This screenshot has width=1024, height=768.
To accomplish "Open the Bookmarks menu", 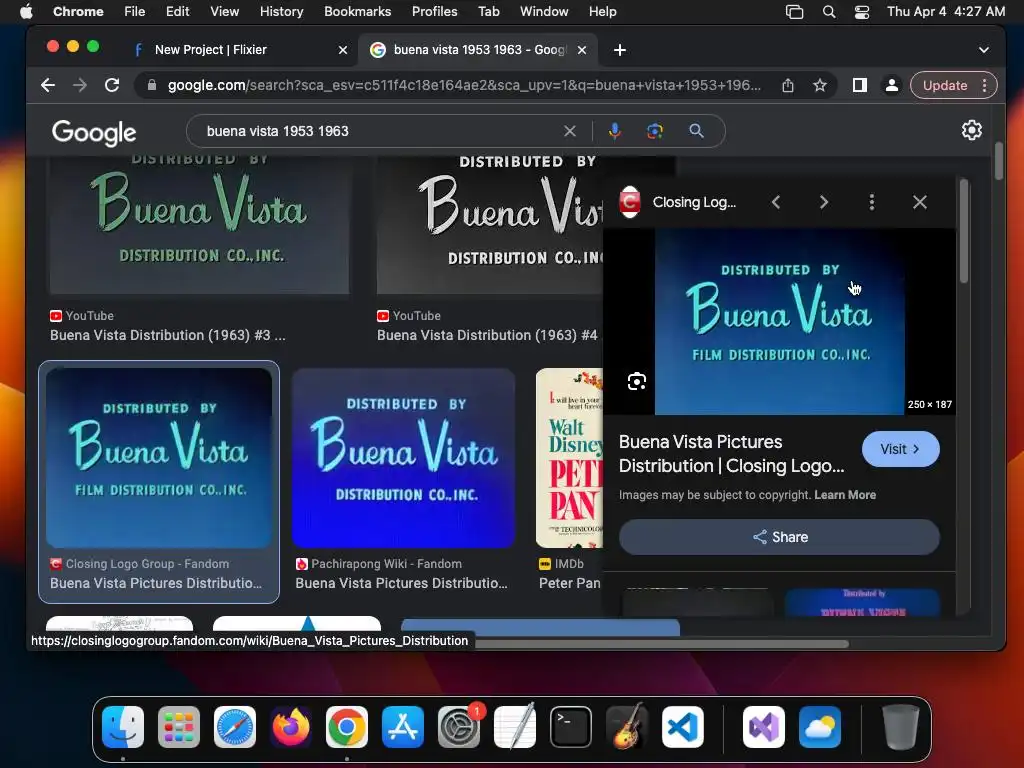I will (x=357, y=12).
